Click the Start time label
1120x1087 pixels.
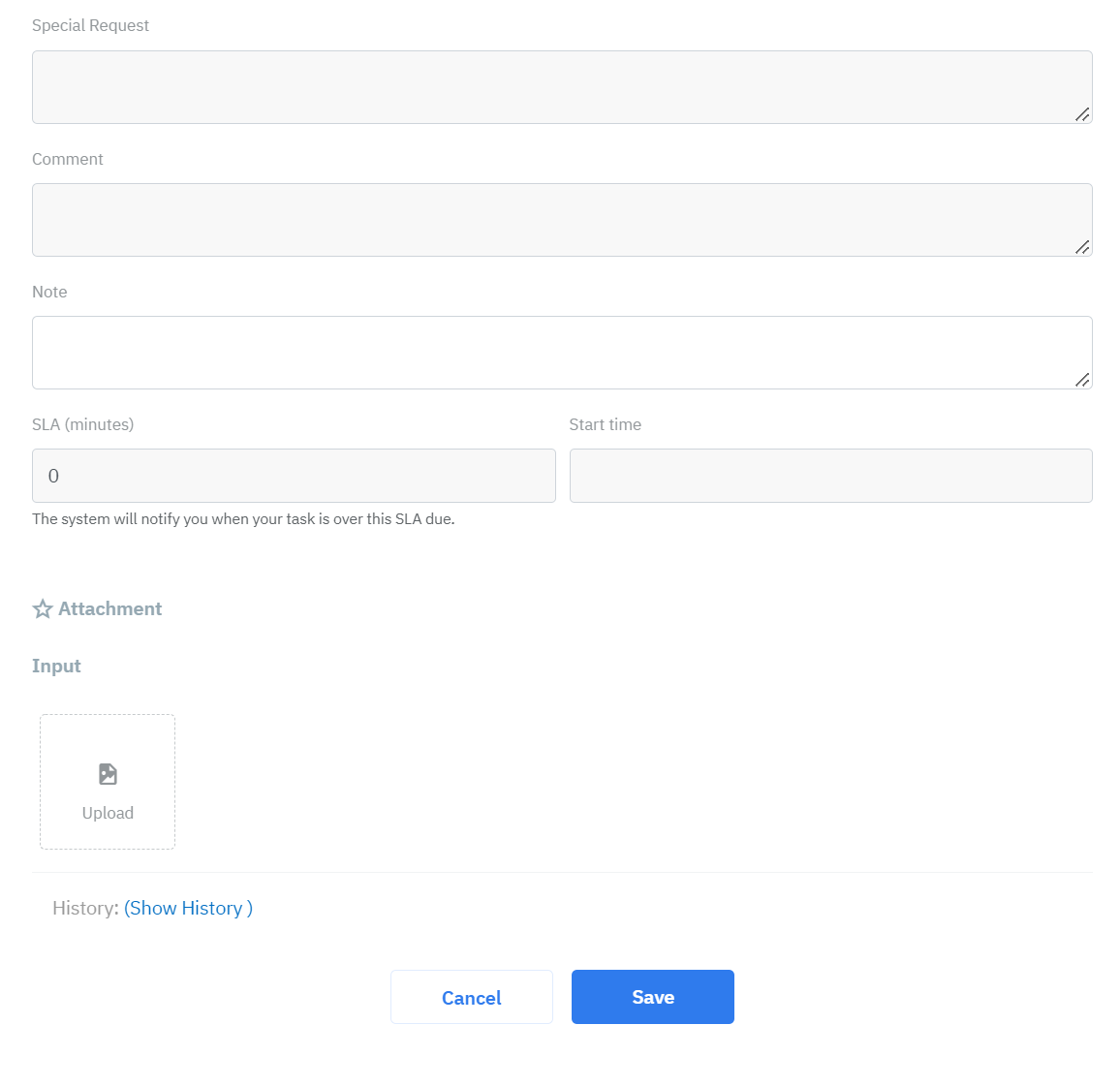pos(605,424)
